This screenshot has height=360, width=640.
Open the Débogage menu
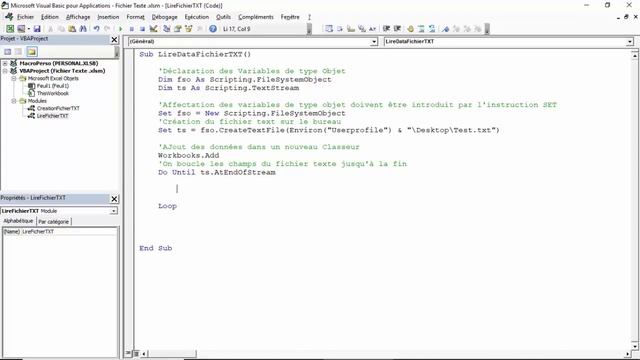click(x=164, y=17)
